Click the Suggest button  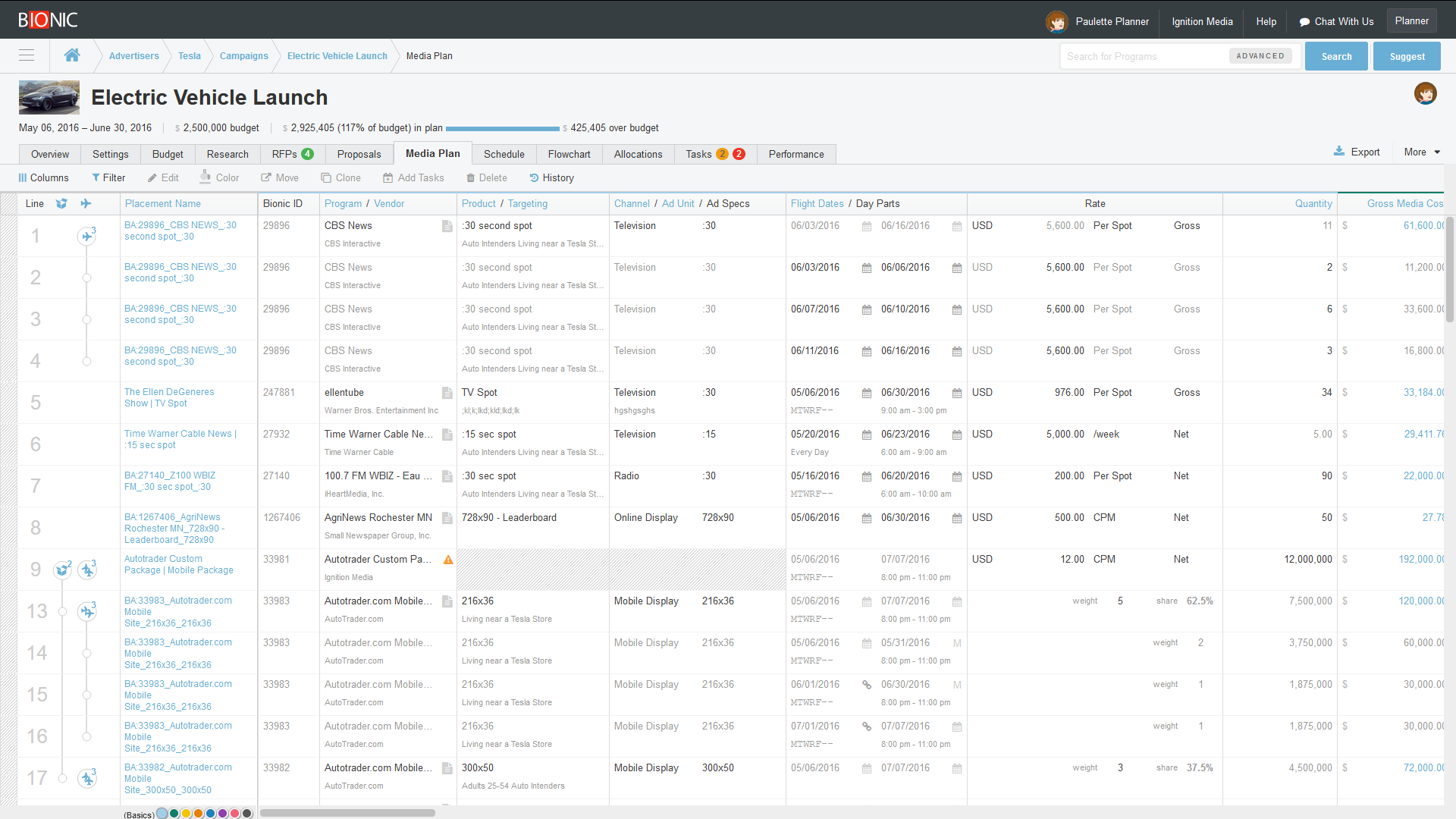[1407, 56]
